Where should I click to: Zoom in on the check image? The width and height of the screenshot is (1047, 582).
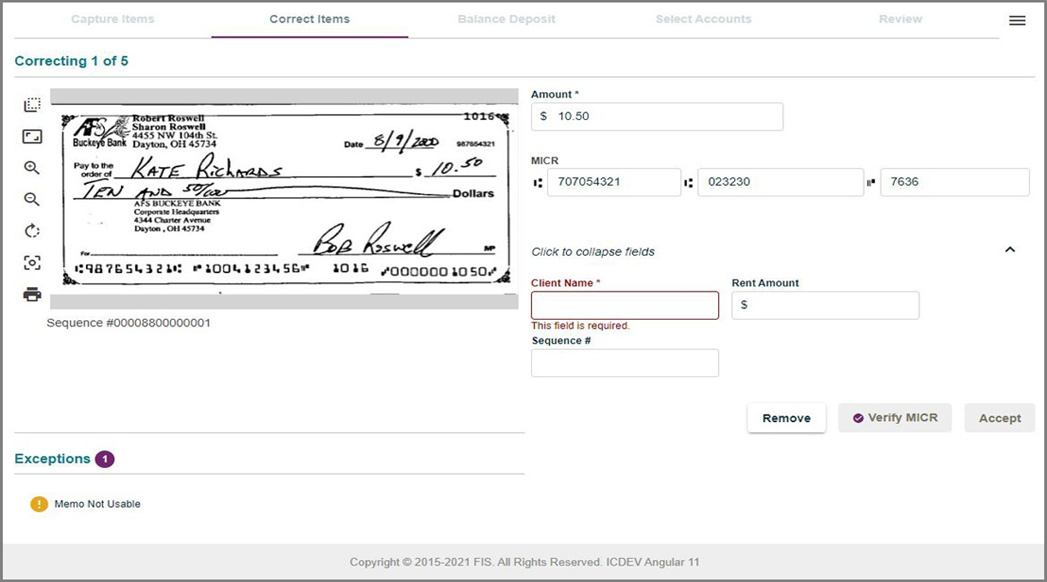(x=32, y=168)
